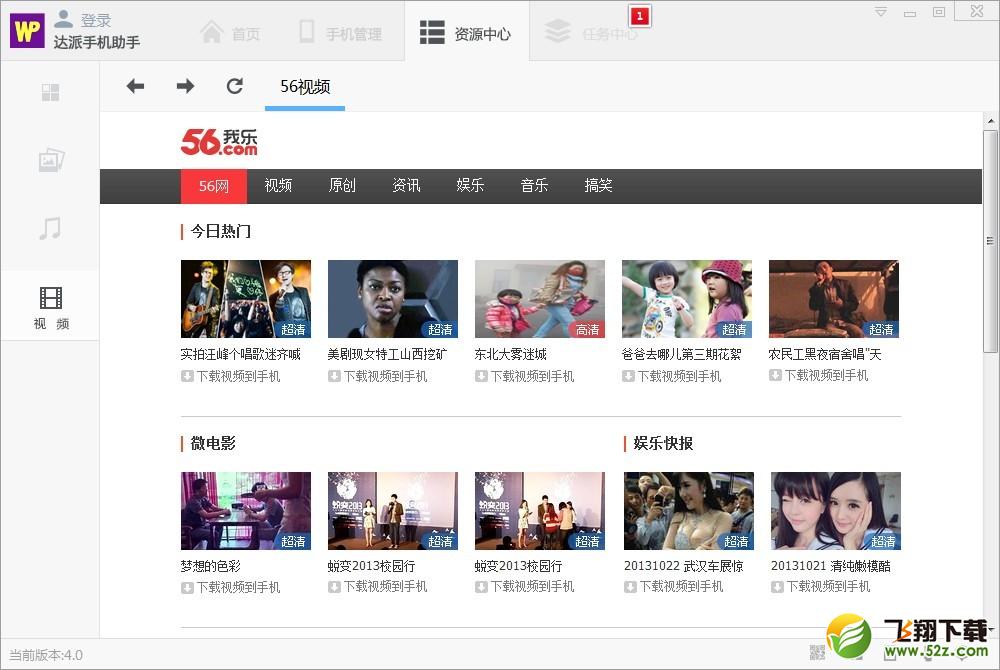Screen dimensions: 1000x670
Task: Click the vertical scrollbar thumb
Action: pos(990,241)
